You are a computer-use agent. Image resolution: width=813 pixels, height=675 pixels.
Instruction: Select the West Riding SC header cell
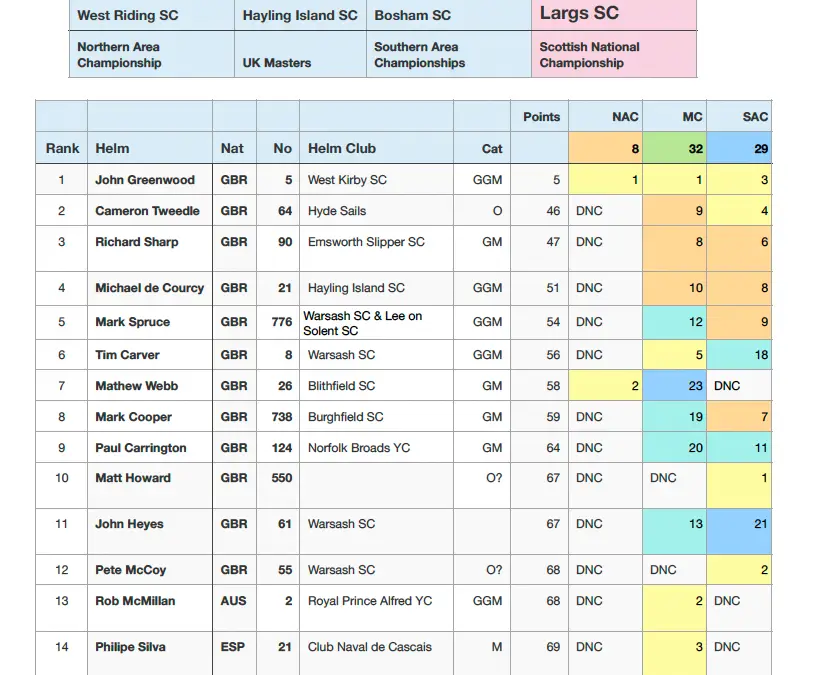pos(151,15)
